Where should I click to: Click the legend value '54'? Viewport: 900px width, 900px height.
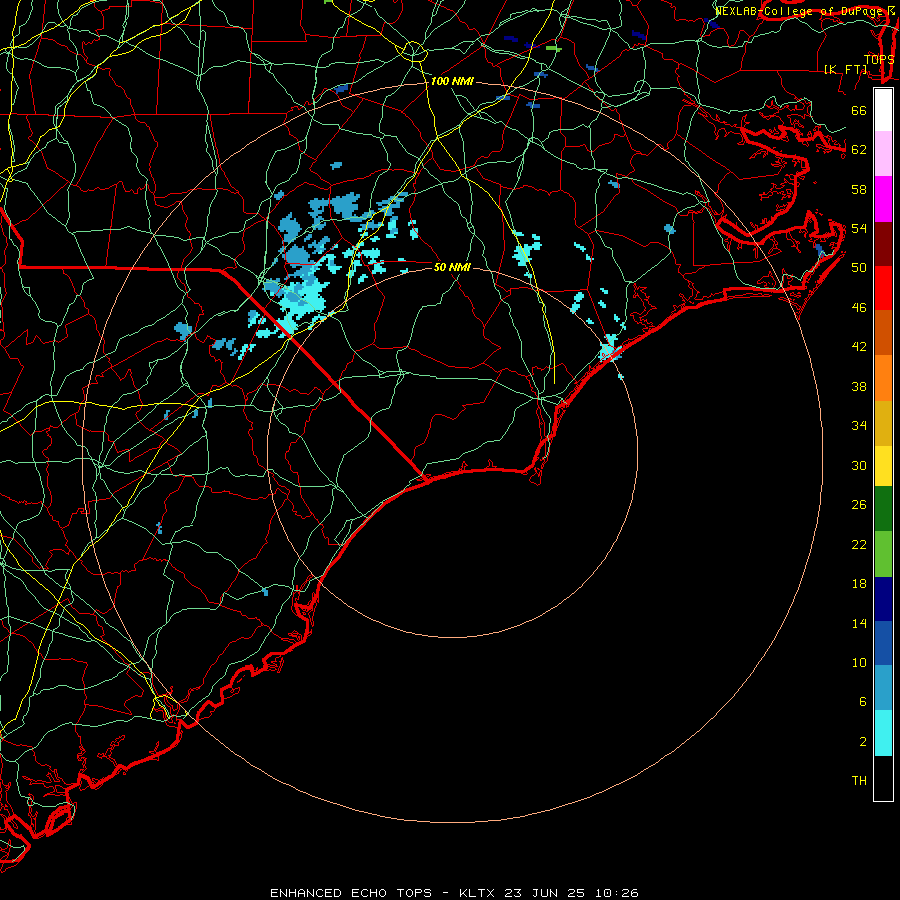click(x=859, y=228)
